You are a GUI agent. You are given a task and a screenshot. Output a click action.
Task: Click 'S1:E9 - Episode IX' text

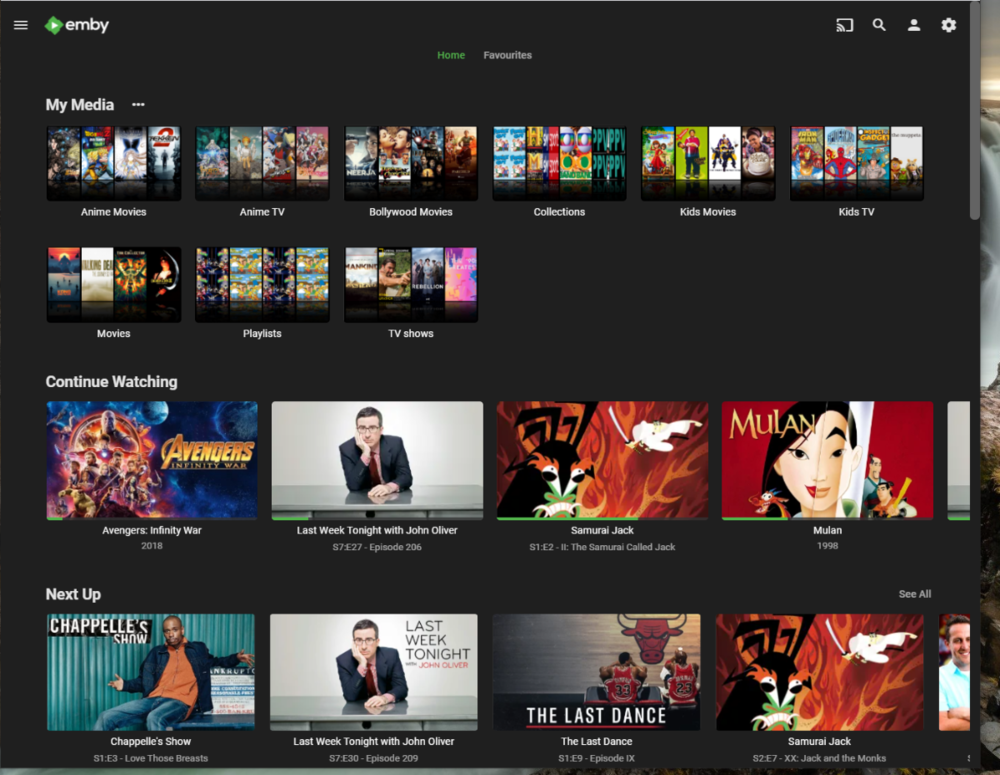click(596, 758)
